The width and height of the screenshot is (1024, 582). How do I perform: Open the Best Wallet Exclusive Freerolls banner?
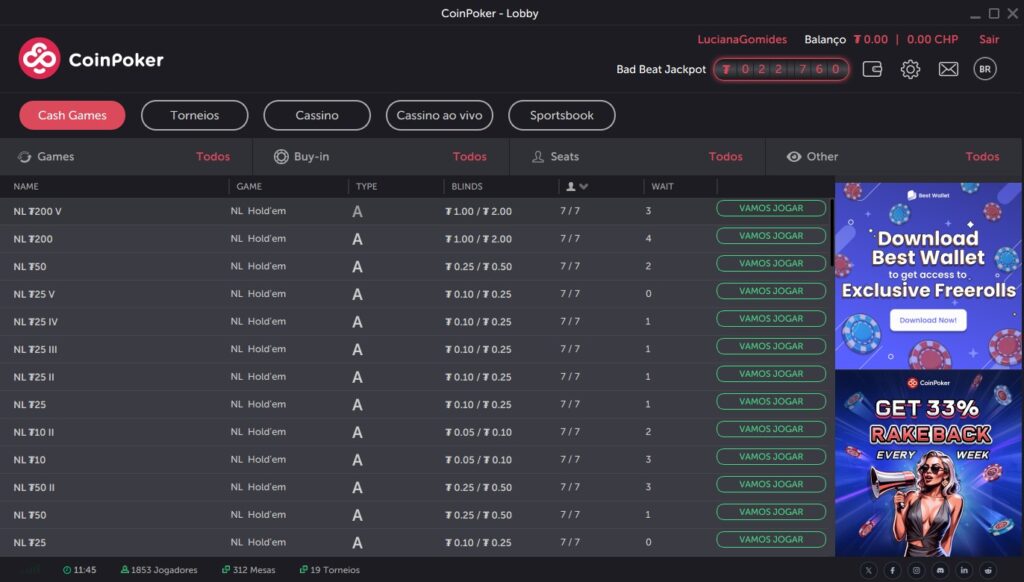click(x=928, y=276)
